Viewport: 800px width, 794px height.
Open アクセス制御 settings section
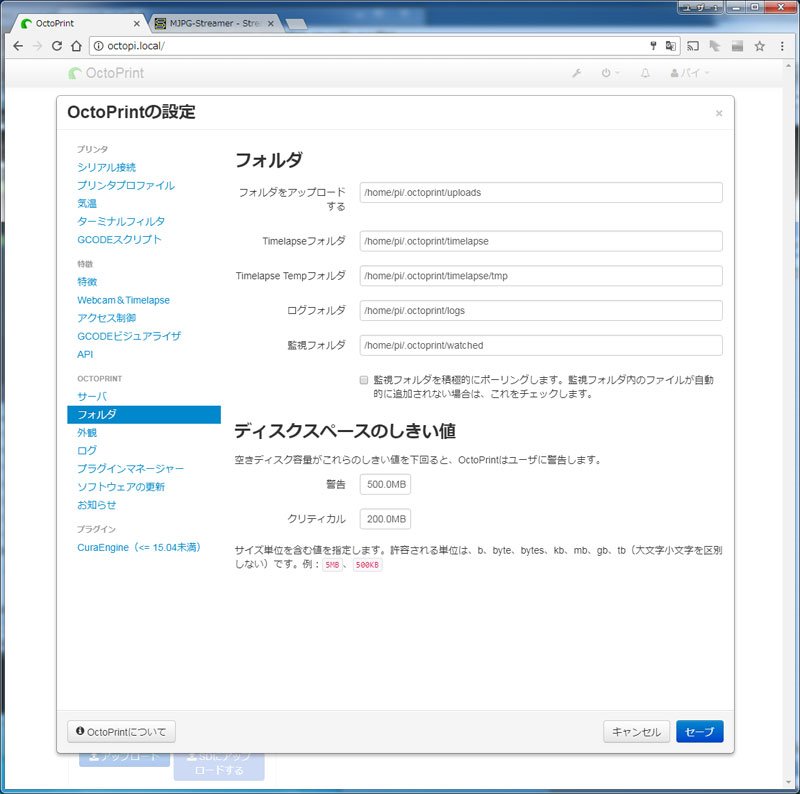click(106, 318)
